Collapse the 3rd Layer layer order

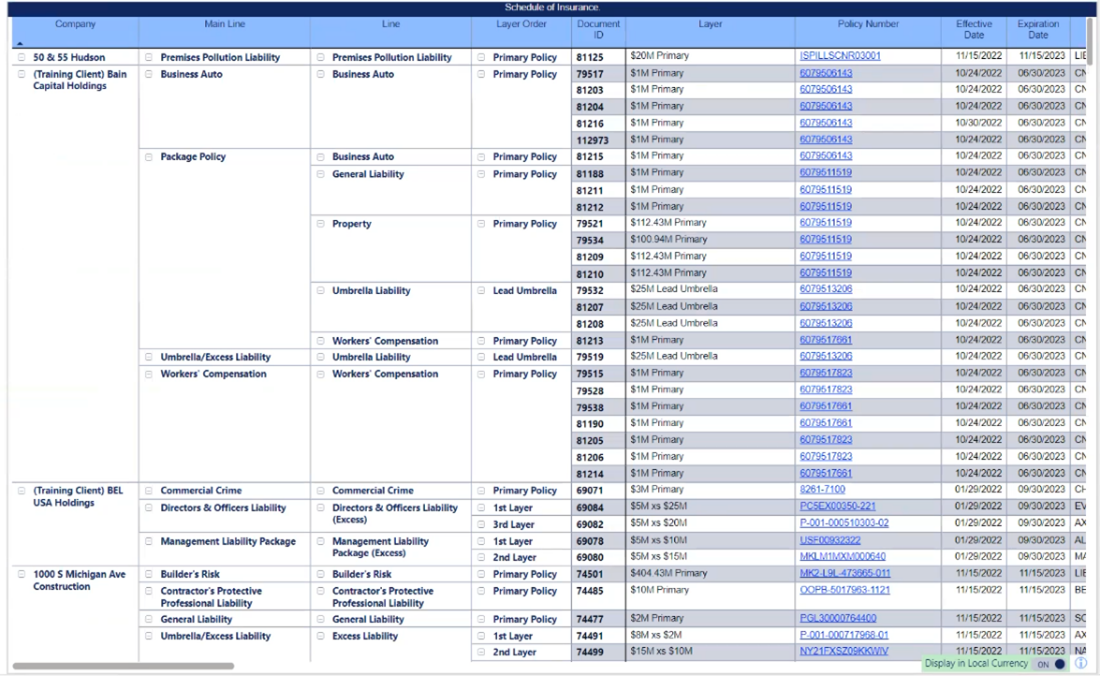coord(481,525)
